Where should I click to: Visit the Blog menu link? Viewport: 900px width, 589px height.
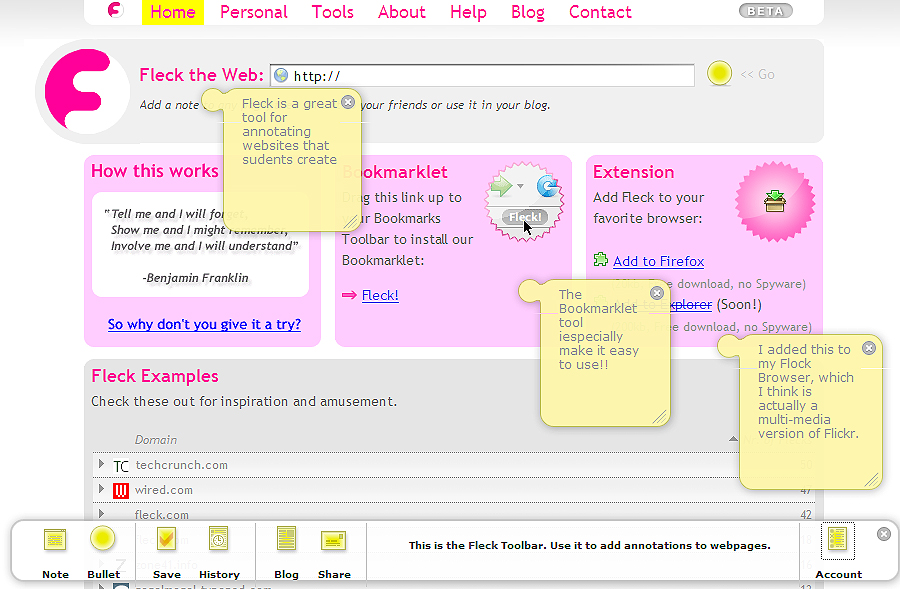point(527,12)
